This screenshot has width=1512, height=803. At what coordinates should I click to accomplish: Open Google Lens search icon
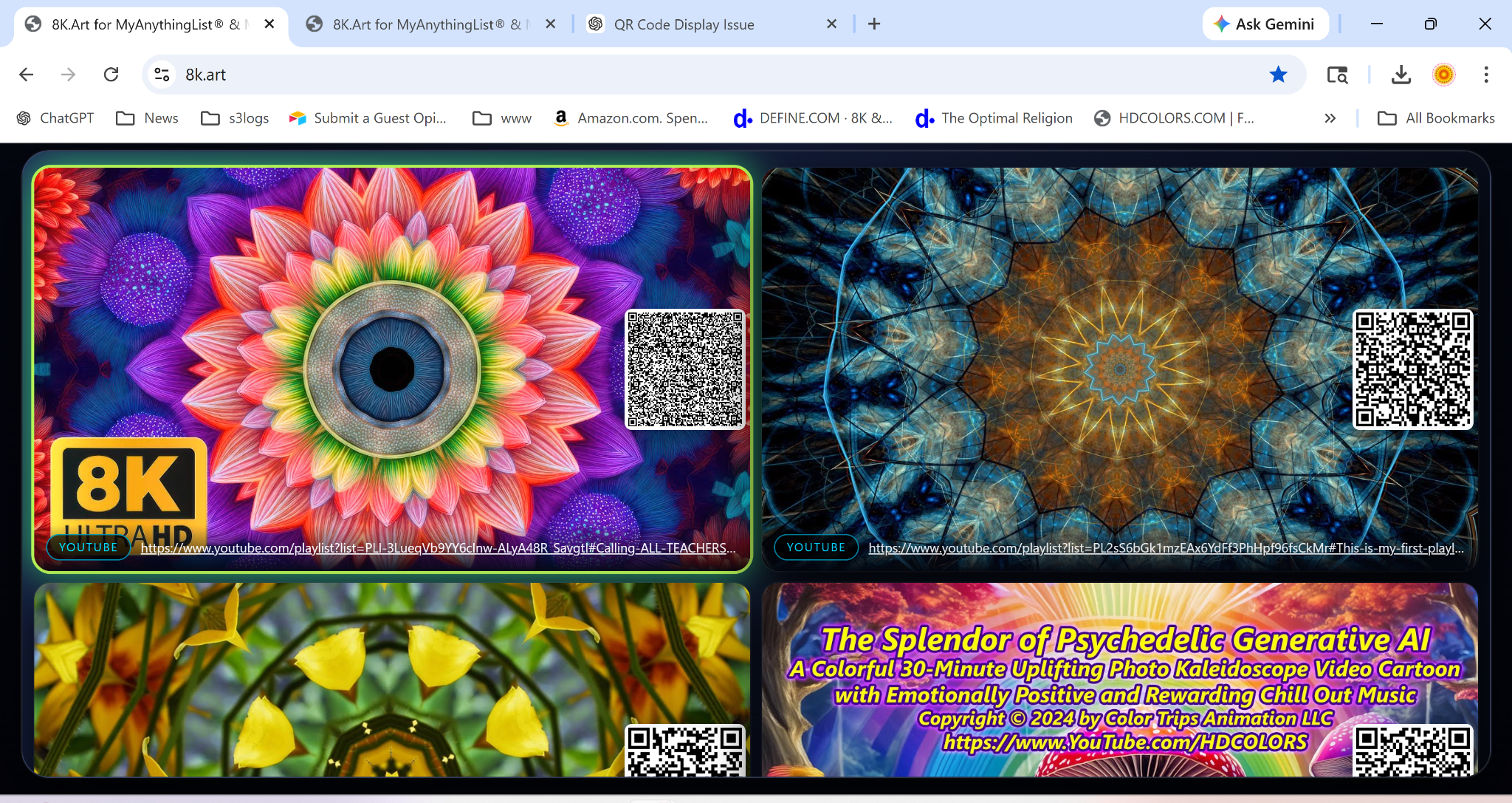[1338, 75]
